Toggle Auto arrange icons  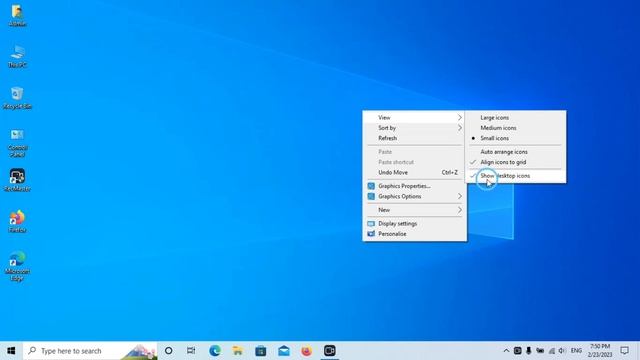click(x=515, y=152)
